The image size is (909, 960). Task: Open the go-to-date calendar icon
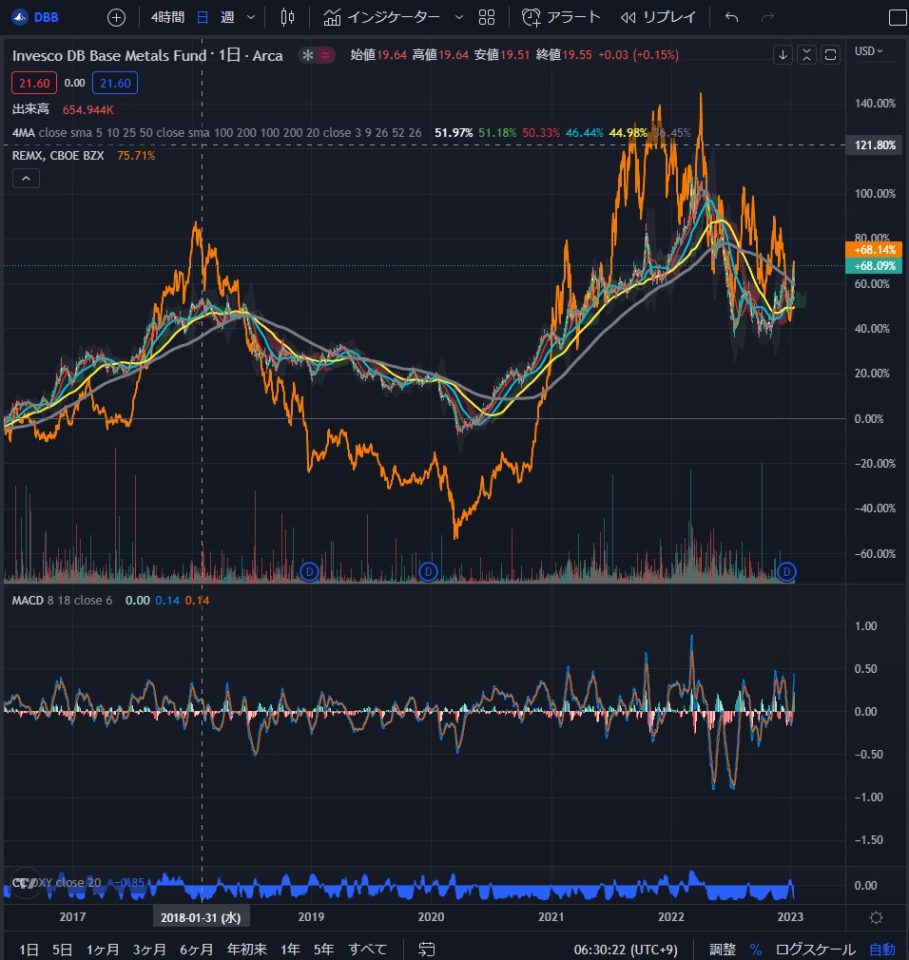(x=427, y=950)
